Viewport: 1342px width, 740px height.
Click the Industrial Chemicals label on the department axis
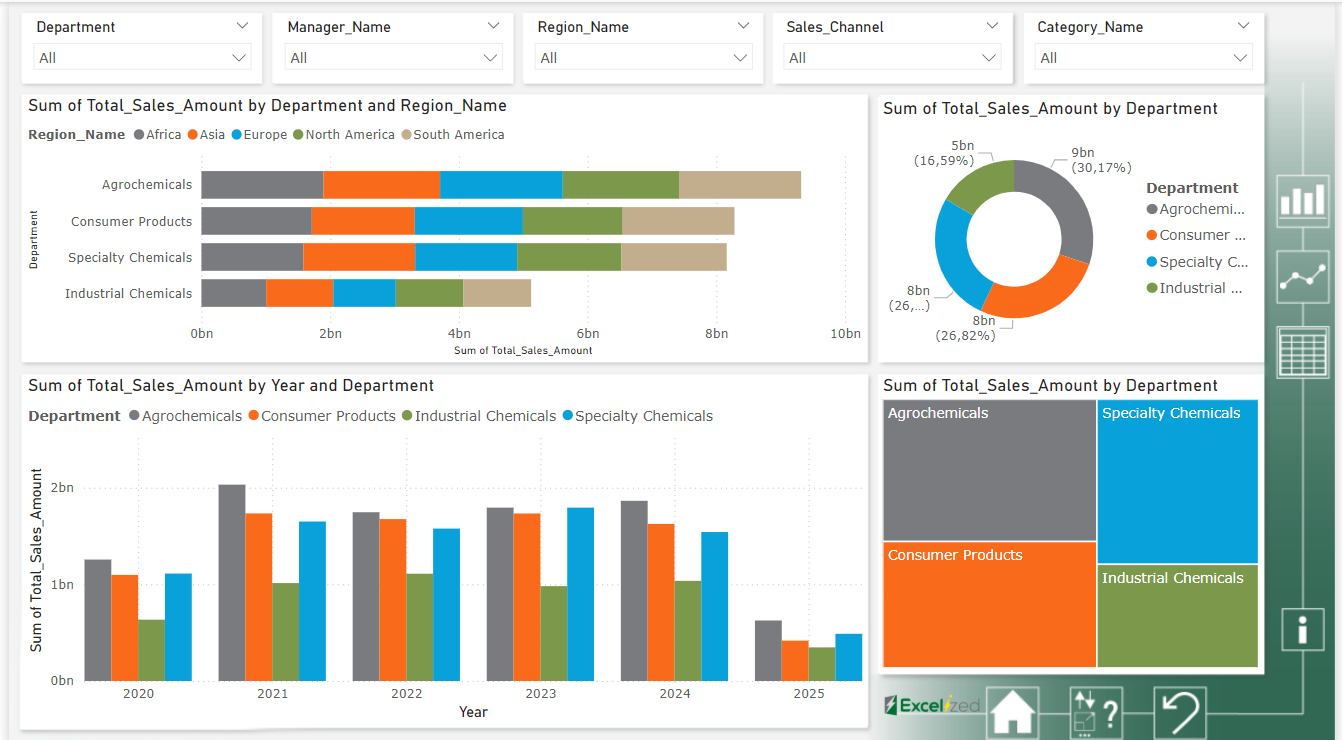tap(128, 293)
